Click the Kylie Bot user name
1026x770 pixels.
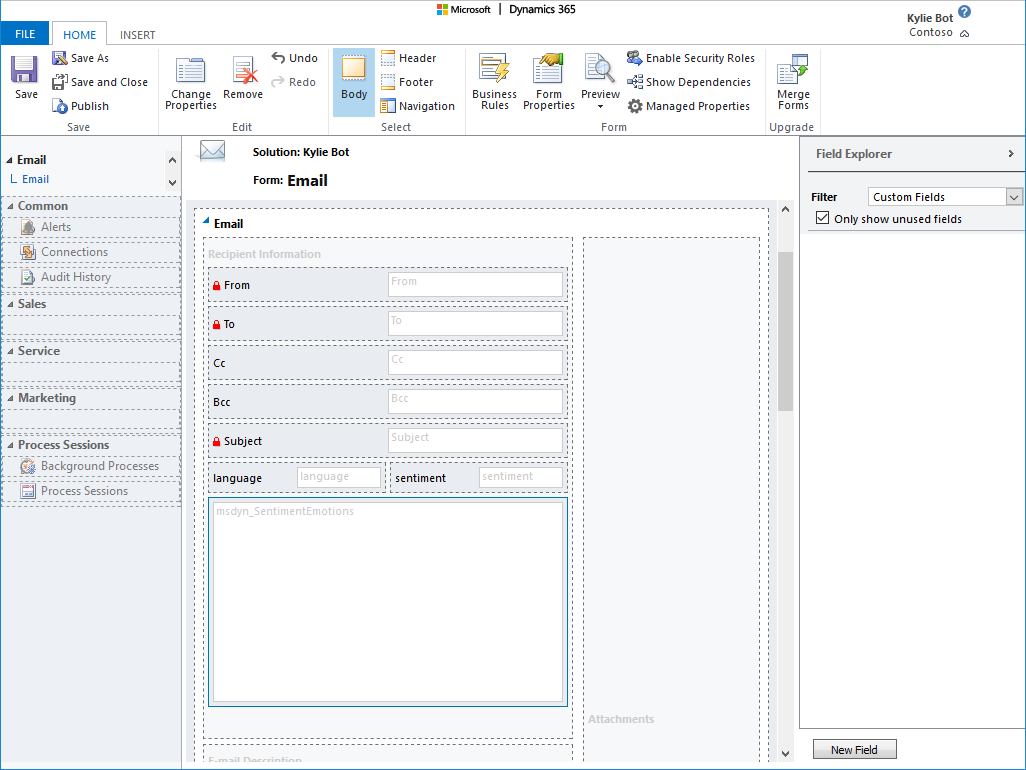(930, 18)
